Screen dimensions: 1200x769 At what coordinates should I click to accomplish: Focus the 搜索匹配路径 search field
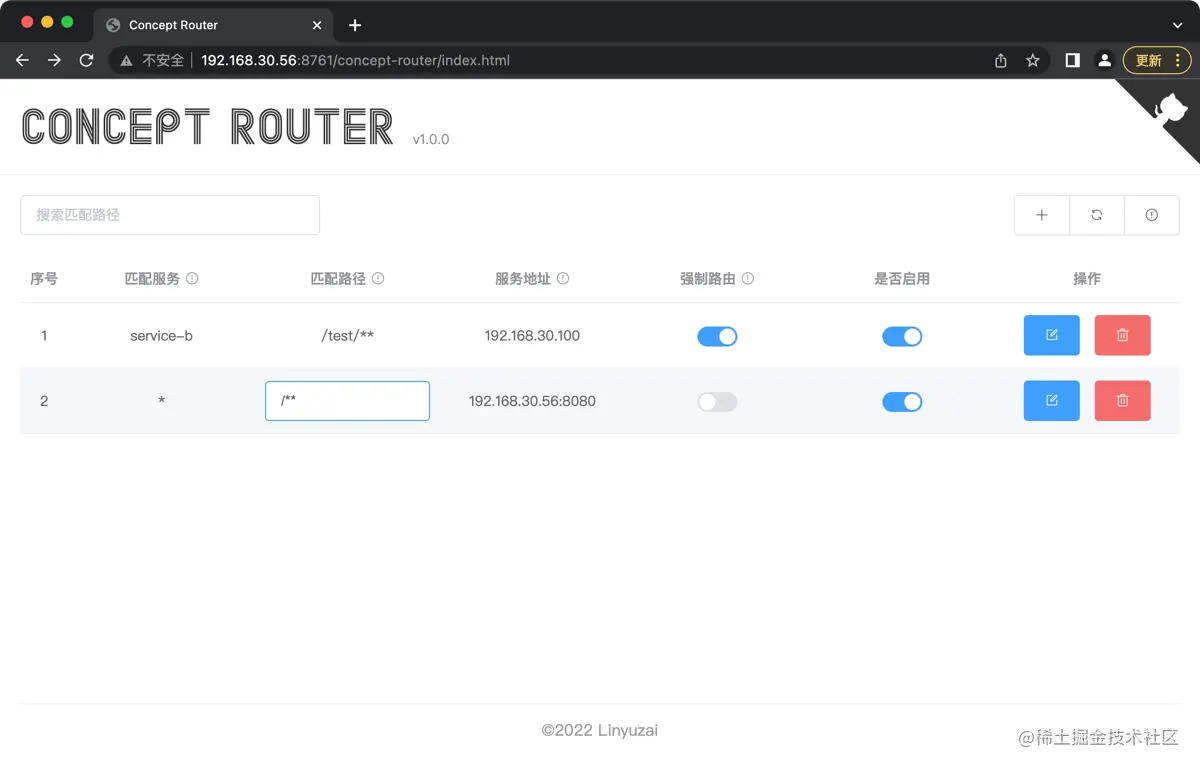(170, 215)
